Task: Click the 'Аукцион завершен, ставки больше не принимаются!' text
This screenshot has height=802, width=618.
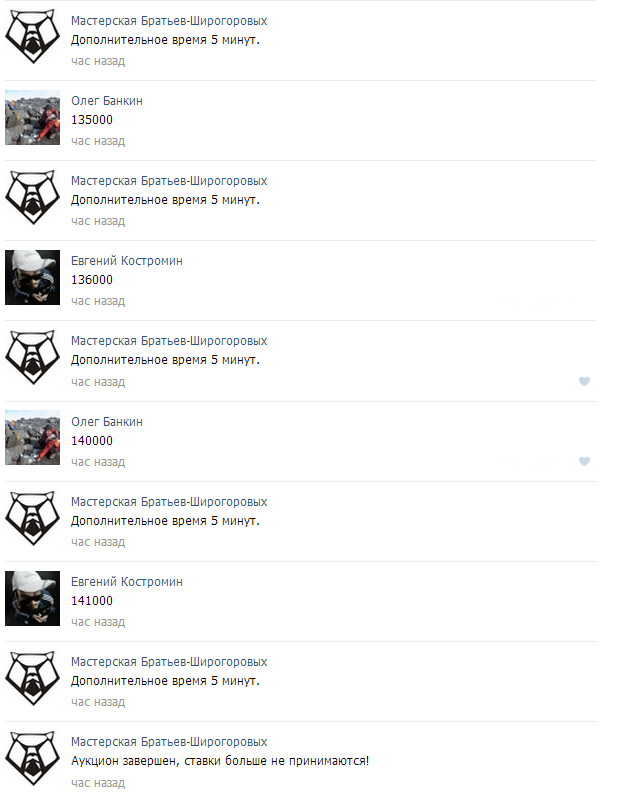Action: pyautogui.click(x=219, y=761)
